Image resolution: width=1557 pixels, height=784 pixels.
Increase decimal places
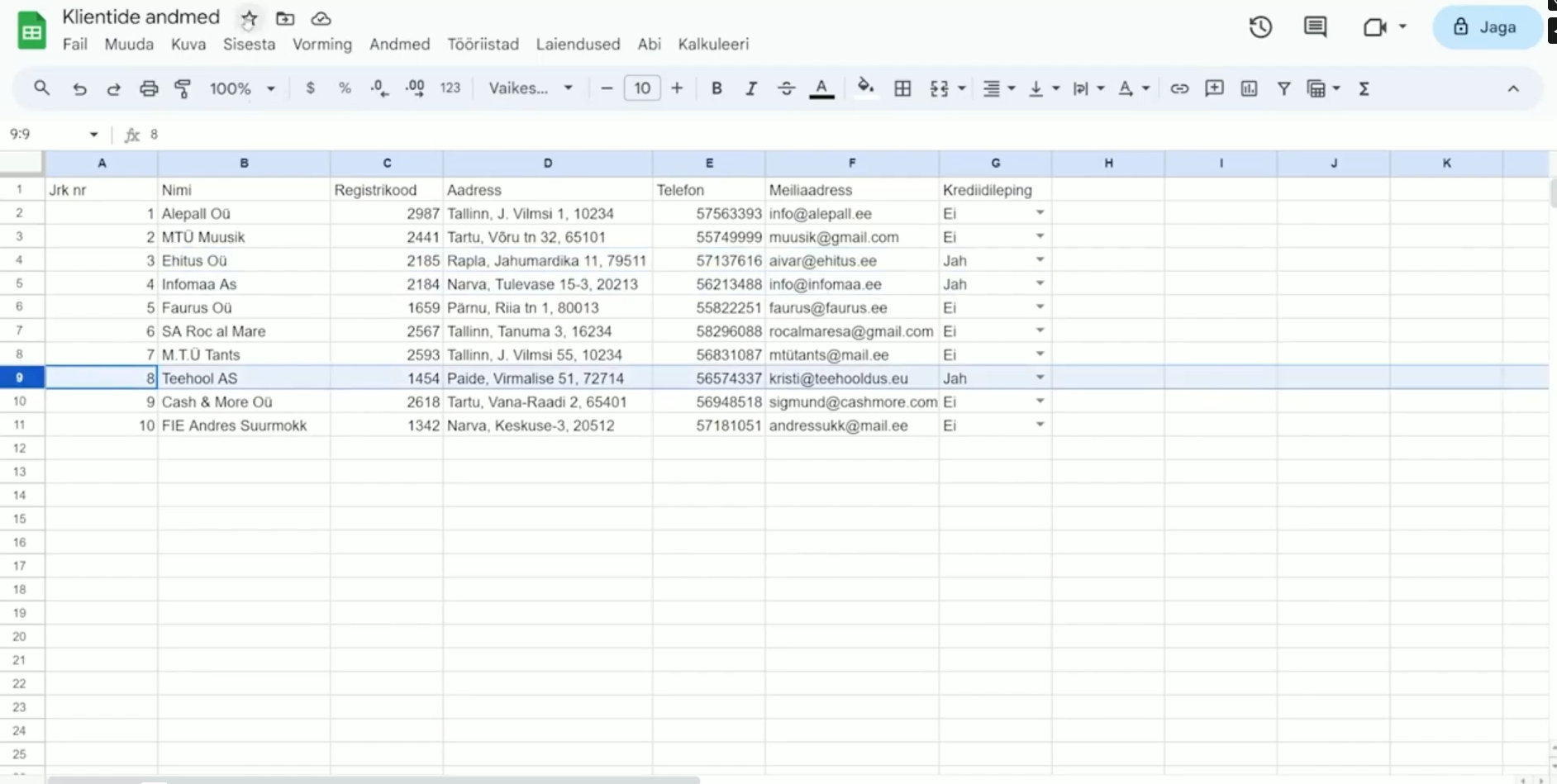[x=415, y=88]
